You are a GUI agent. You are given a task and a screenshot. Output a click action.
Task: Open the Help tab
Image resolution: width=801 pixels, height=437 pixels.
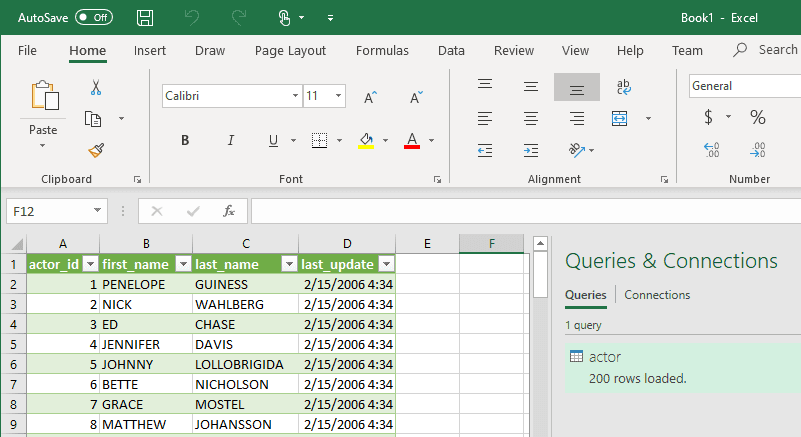click(x=630, y=50)
